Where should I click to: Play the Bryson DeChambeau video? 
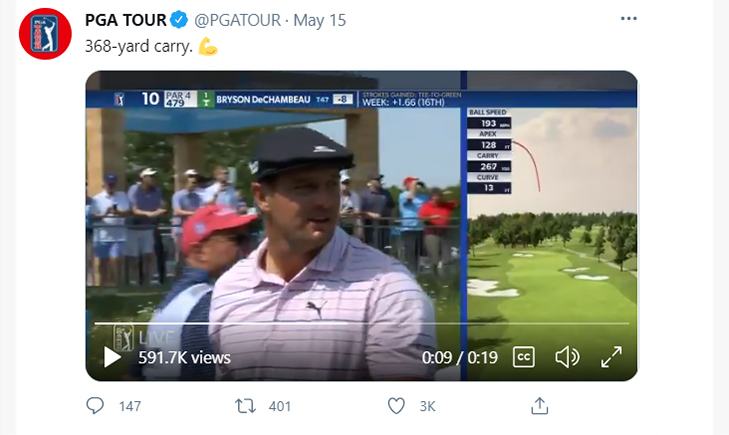pyautogui.click(x=112, y=357)
